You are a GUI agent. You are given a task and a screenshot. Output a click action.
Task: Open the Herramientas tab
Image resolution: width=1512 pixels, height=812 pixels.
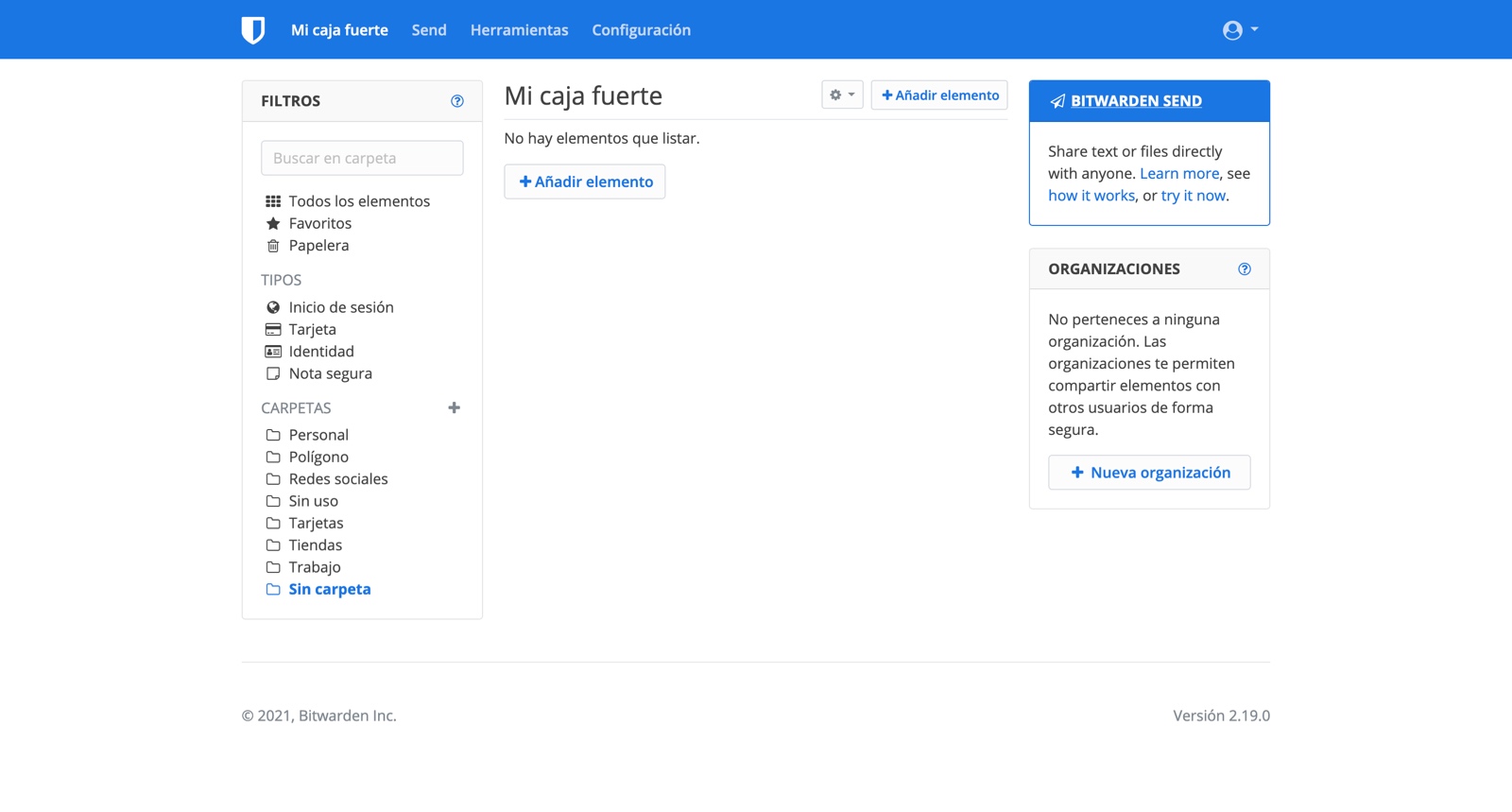pos(519,30)
